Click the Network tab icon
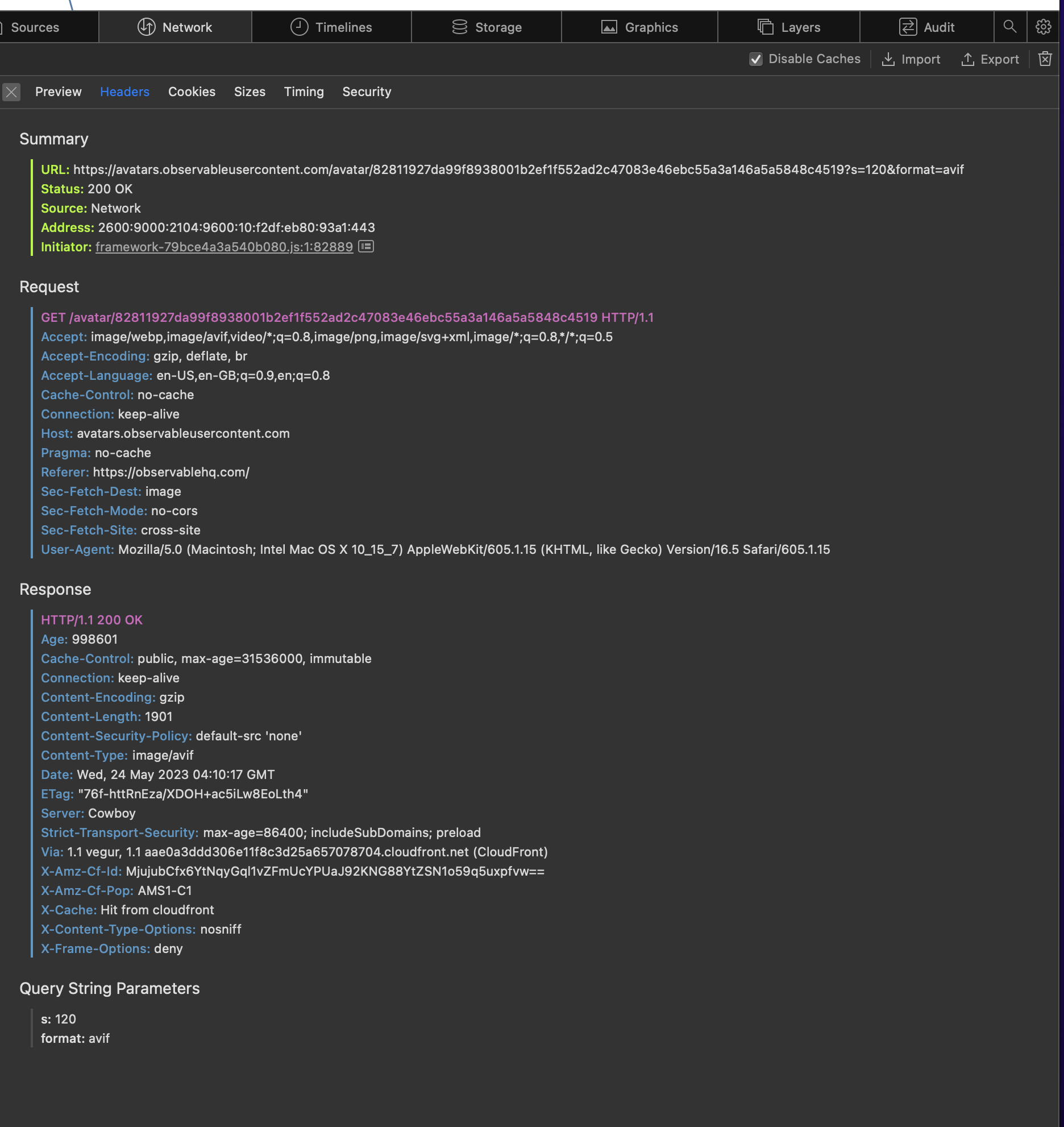 146,27
